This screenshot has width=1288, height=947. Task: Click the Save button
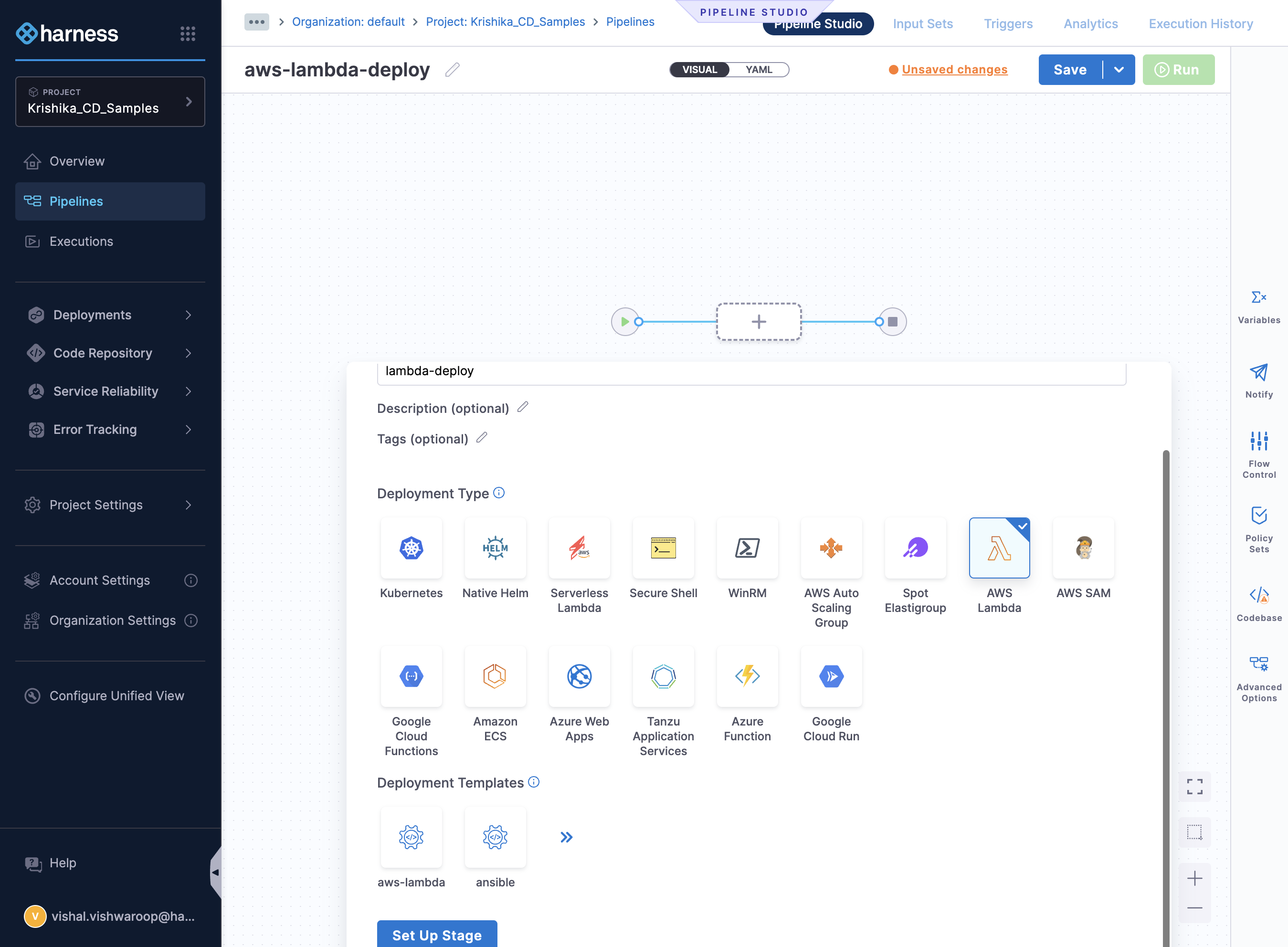1070,69
